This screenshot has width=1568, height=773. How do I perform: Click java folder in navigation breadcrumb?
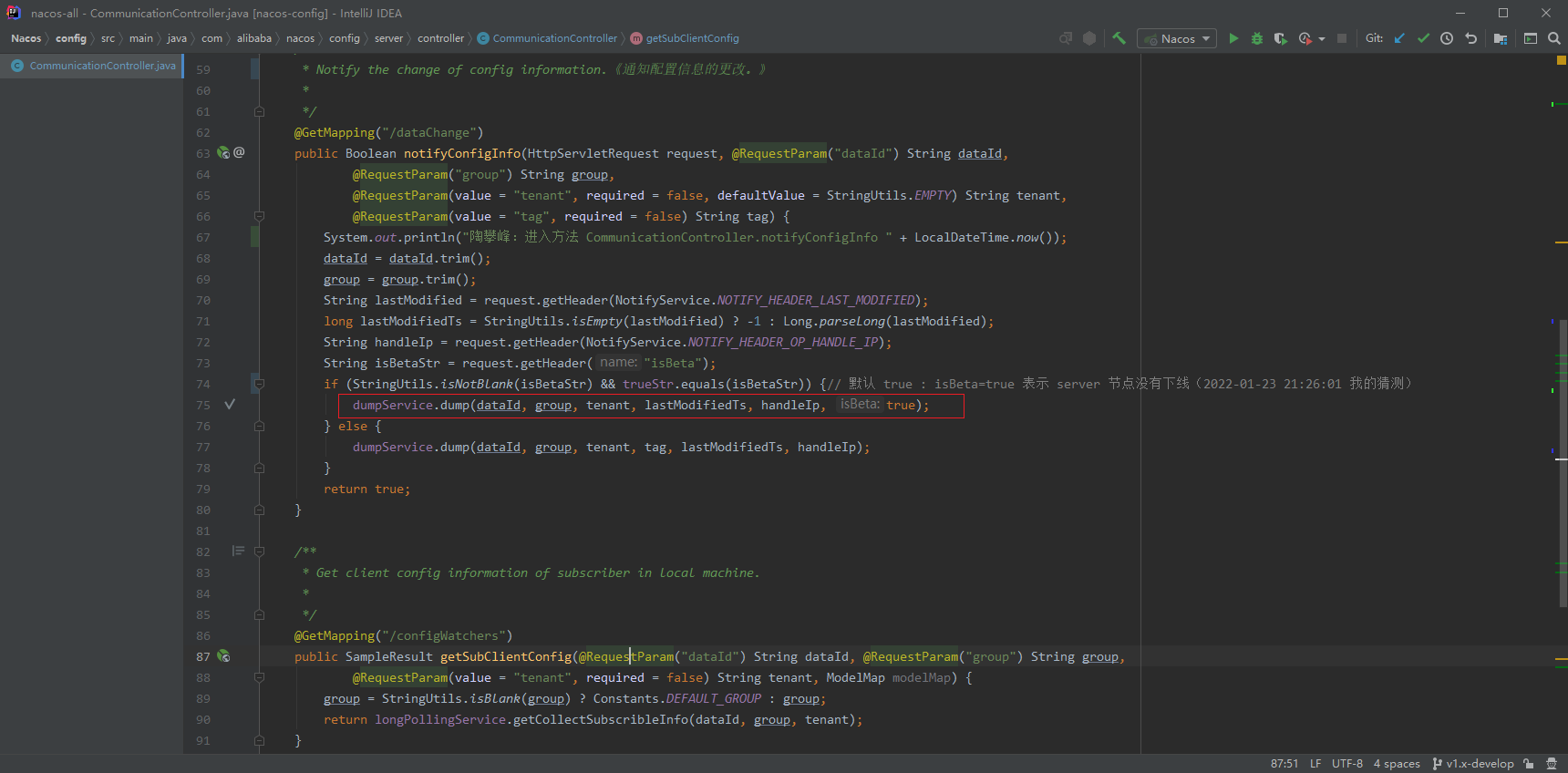pyautogui.click(x=177, y=38)
